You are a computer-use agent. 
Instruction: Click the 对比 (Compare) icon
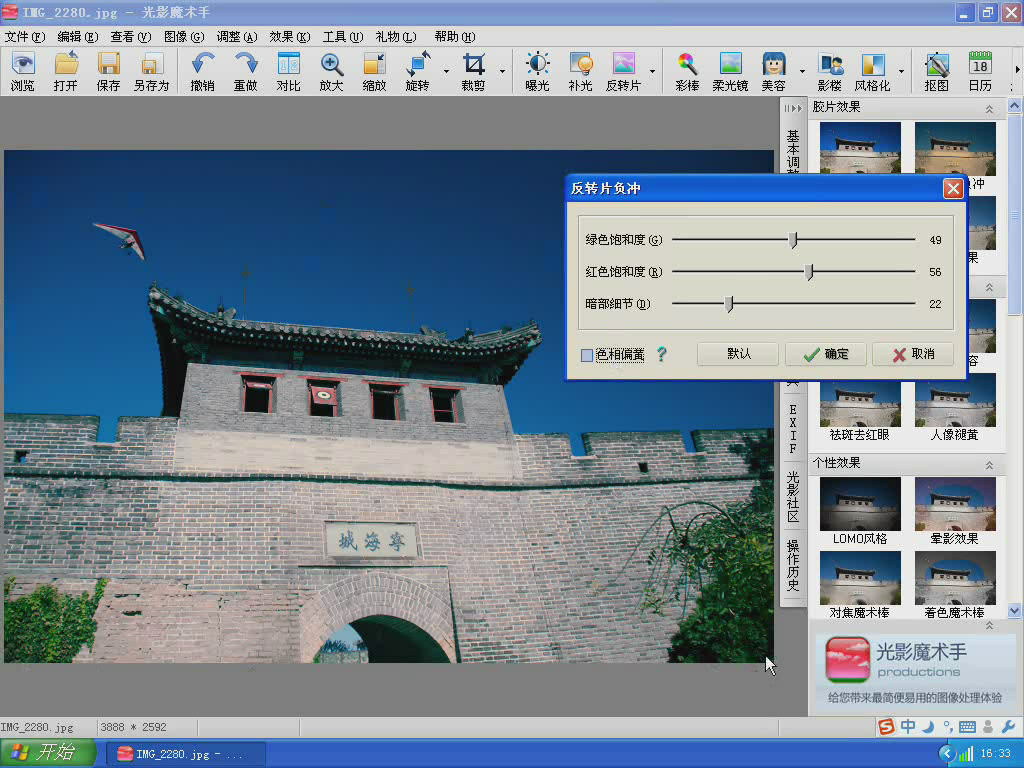click(288, 71)
